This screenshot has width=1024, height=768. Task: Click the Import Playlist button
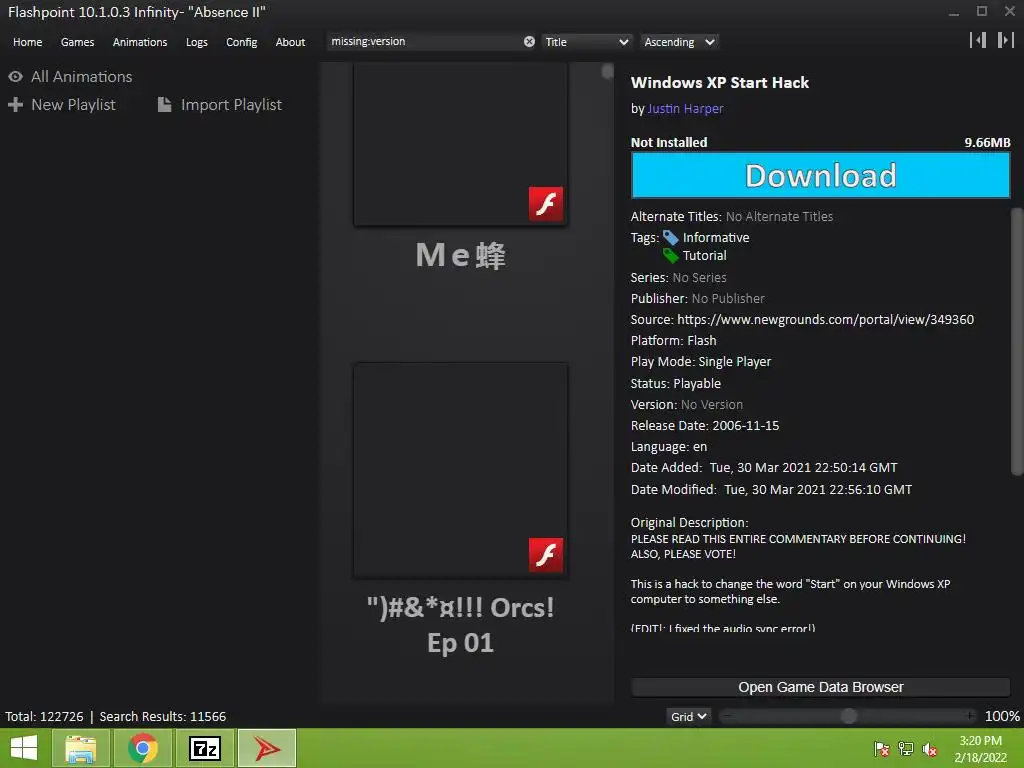coord(220,104)
